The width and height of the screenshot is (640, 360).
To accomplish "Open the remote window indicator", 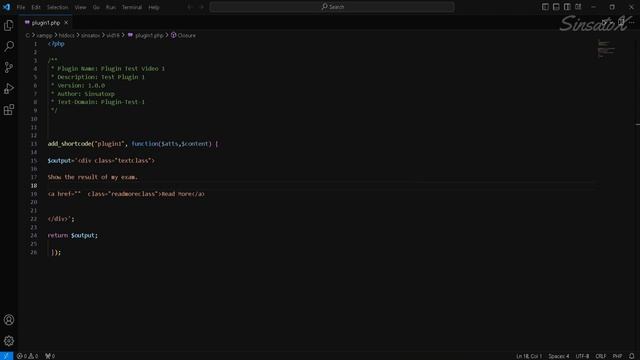I will point(7,356).
